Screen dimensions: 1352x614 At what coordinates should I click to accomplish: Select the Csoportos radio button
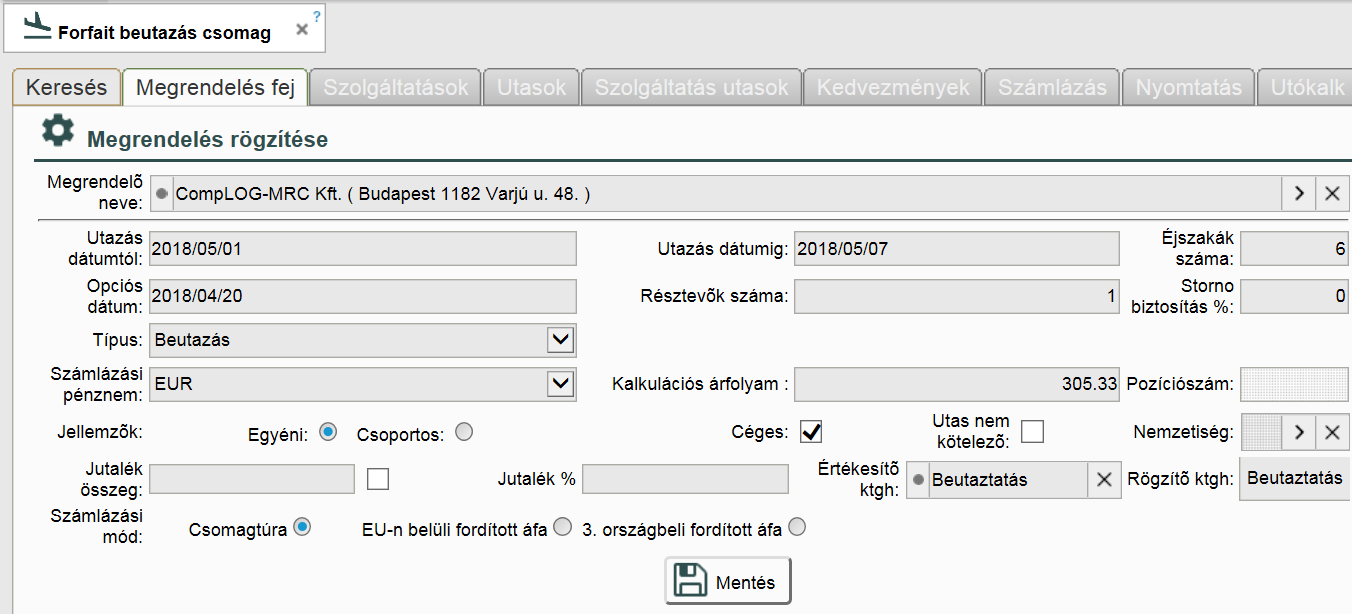point(464,432)
